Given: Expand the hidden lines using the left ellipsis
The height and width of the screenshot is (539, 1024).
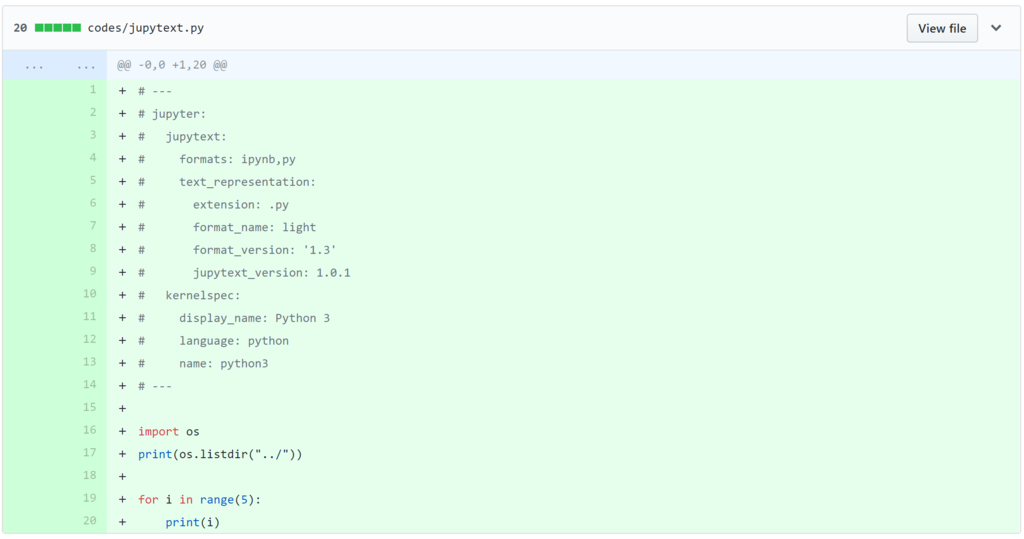Looking at the screenshot, I should (x=34, y=65).
